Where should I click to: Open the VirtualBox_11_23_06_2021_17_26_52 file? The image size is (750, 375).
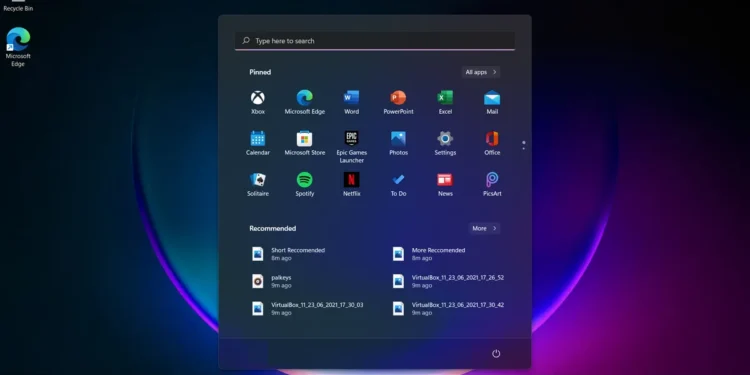coord(448,281)
